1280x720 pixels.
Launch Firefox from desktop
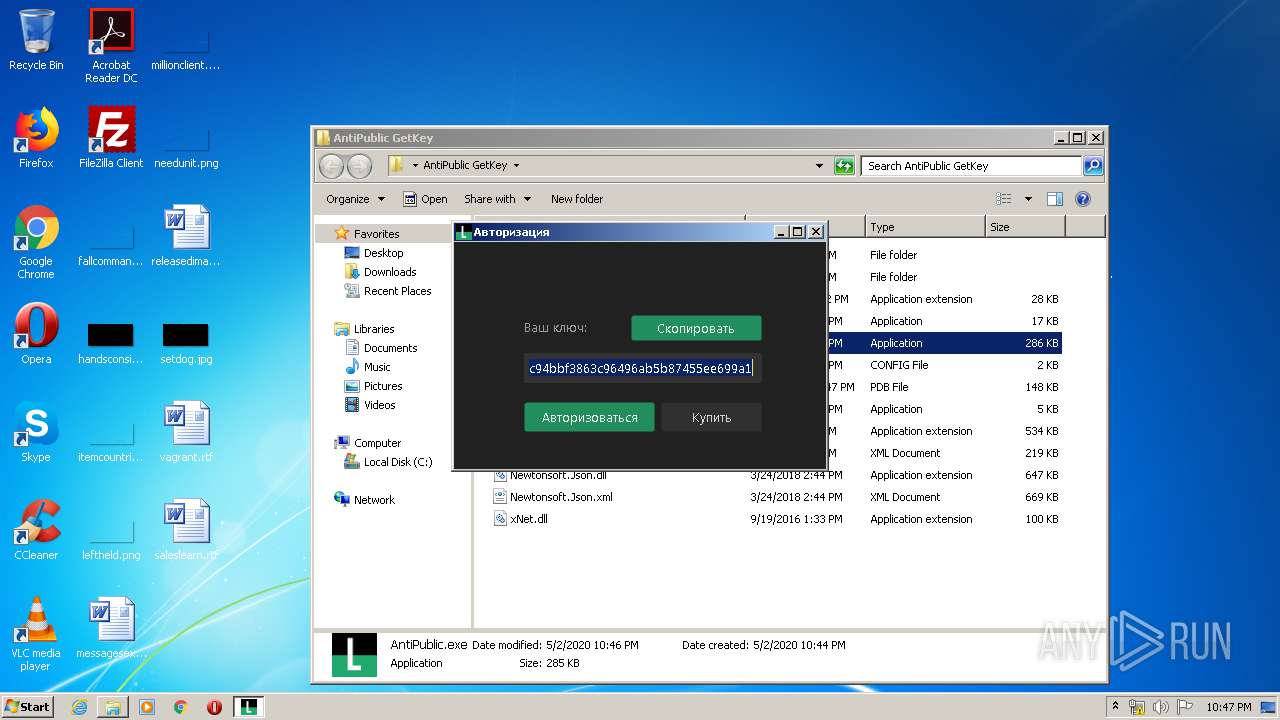(36, 138)
